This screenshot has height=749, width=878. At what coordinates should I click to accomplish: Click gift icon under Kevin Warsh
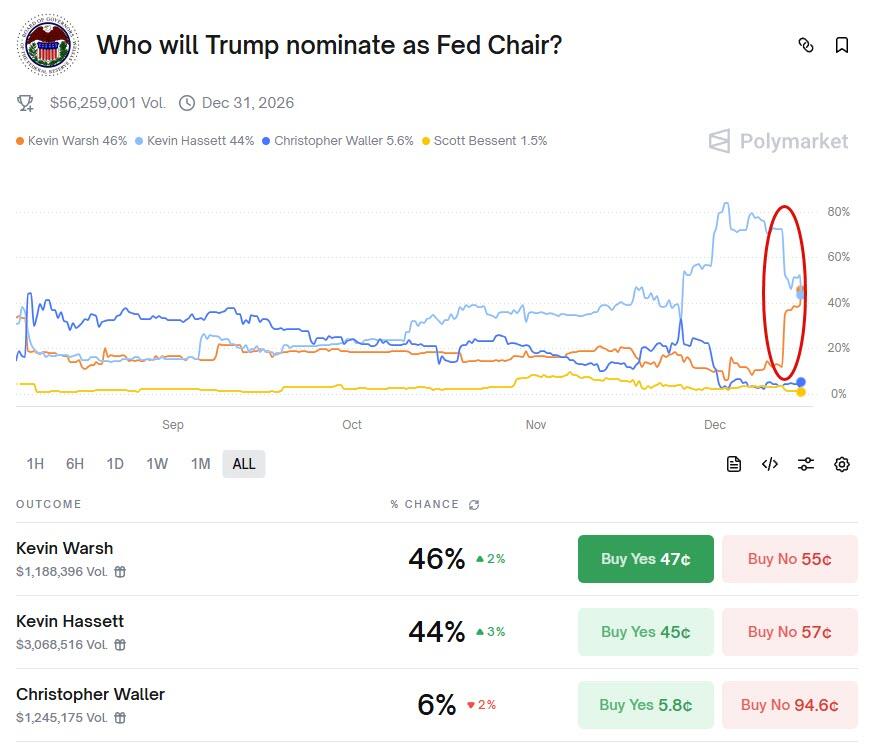pos(120,572)
